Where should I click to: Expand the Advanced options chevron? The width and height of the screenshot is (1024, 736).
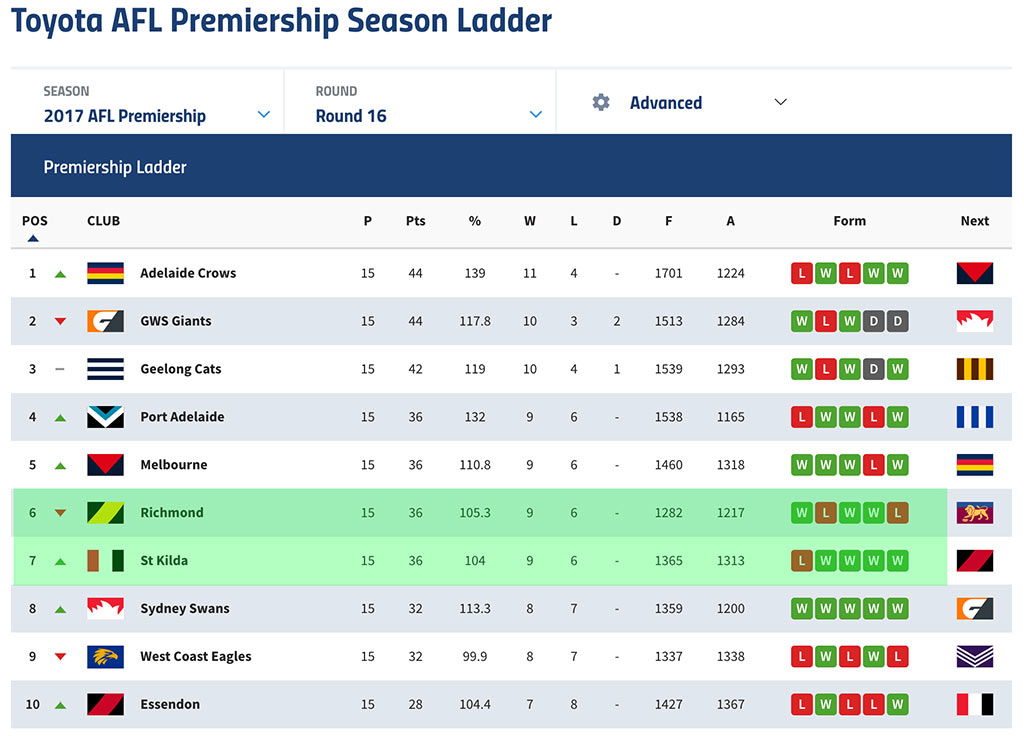(780, 102)
